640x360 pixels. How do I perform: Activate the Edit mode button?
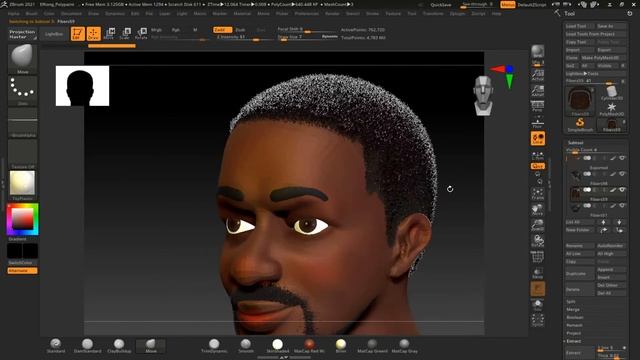pyautogui.click(x=77, y=33)
